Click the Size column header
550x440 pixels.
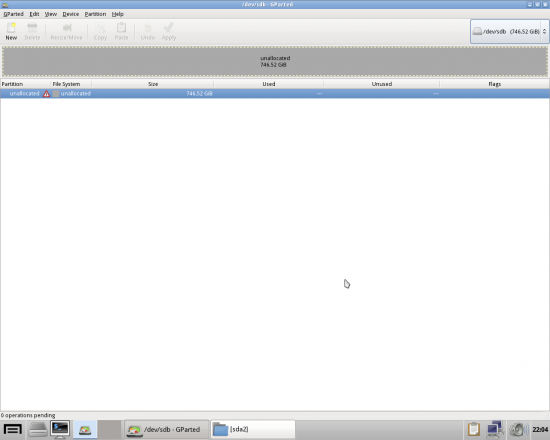coord(153,84)
